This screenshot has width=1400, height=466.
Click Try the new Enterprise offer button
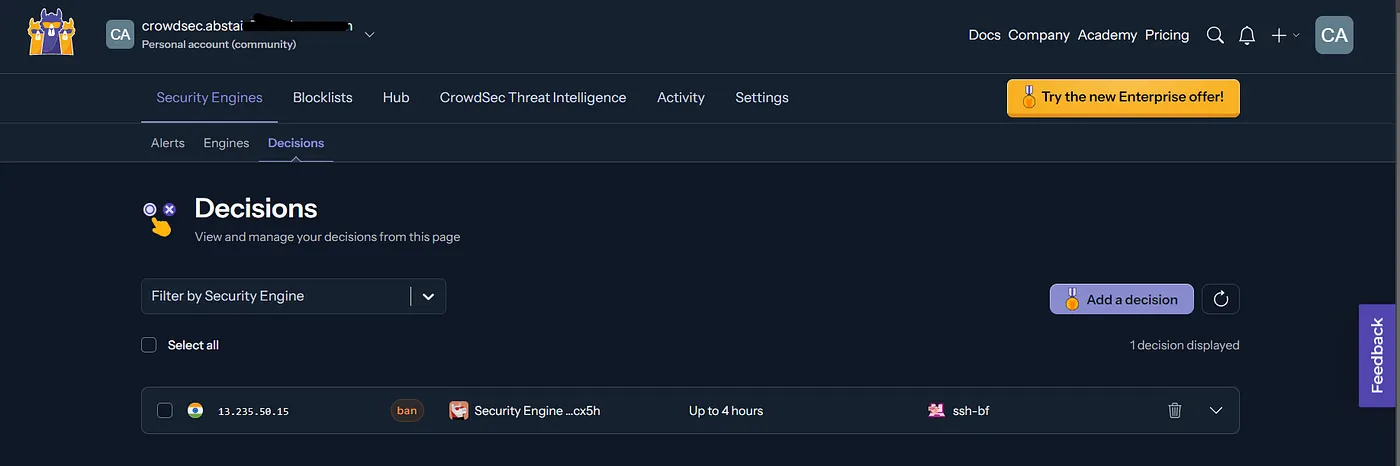click(1123, 98)
